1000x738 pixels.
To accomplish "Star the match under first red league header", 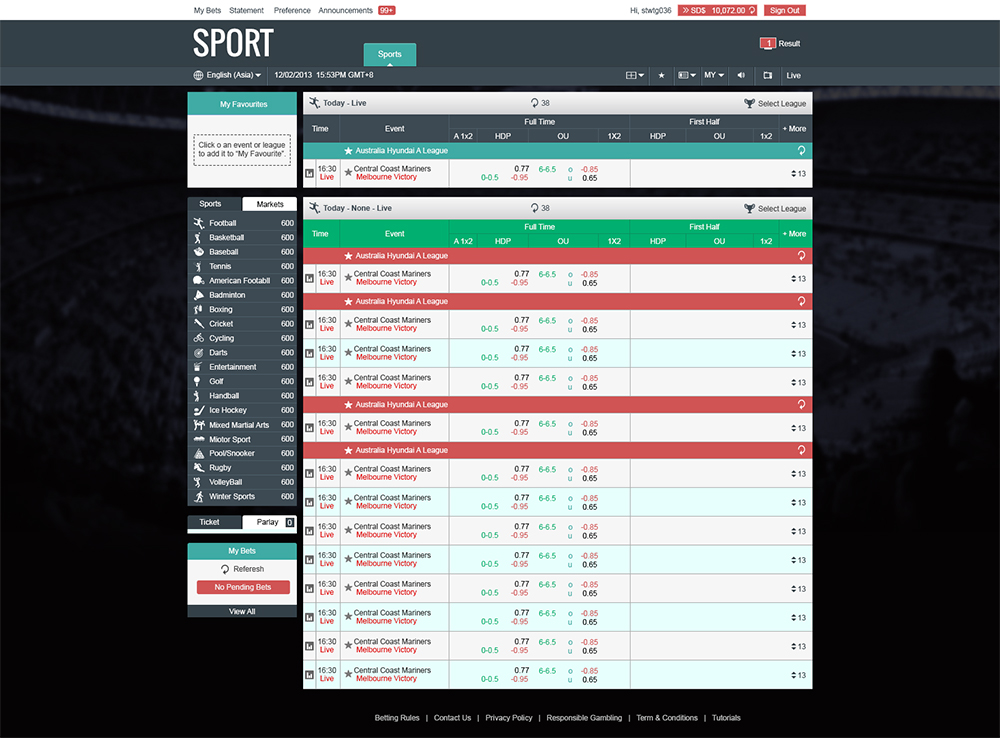I will (348, 277).
